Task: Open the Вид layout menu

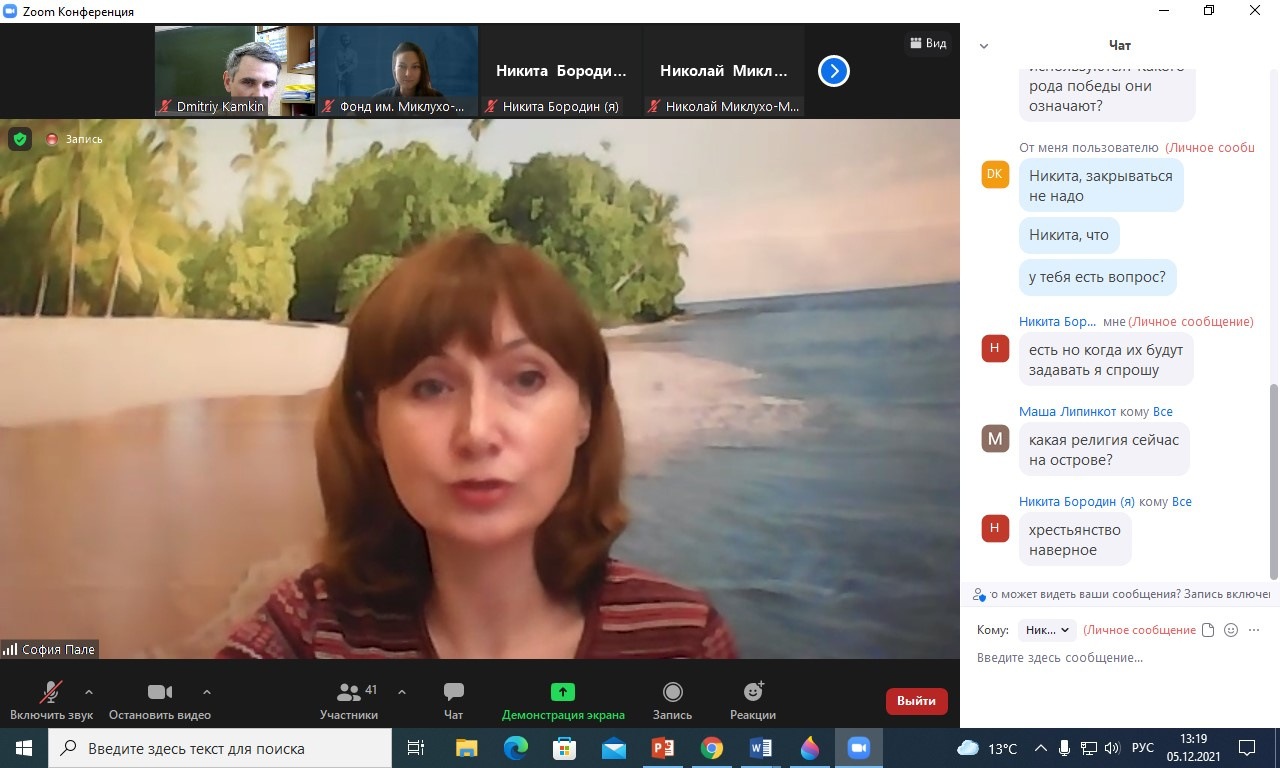Action: 927,43
